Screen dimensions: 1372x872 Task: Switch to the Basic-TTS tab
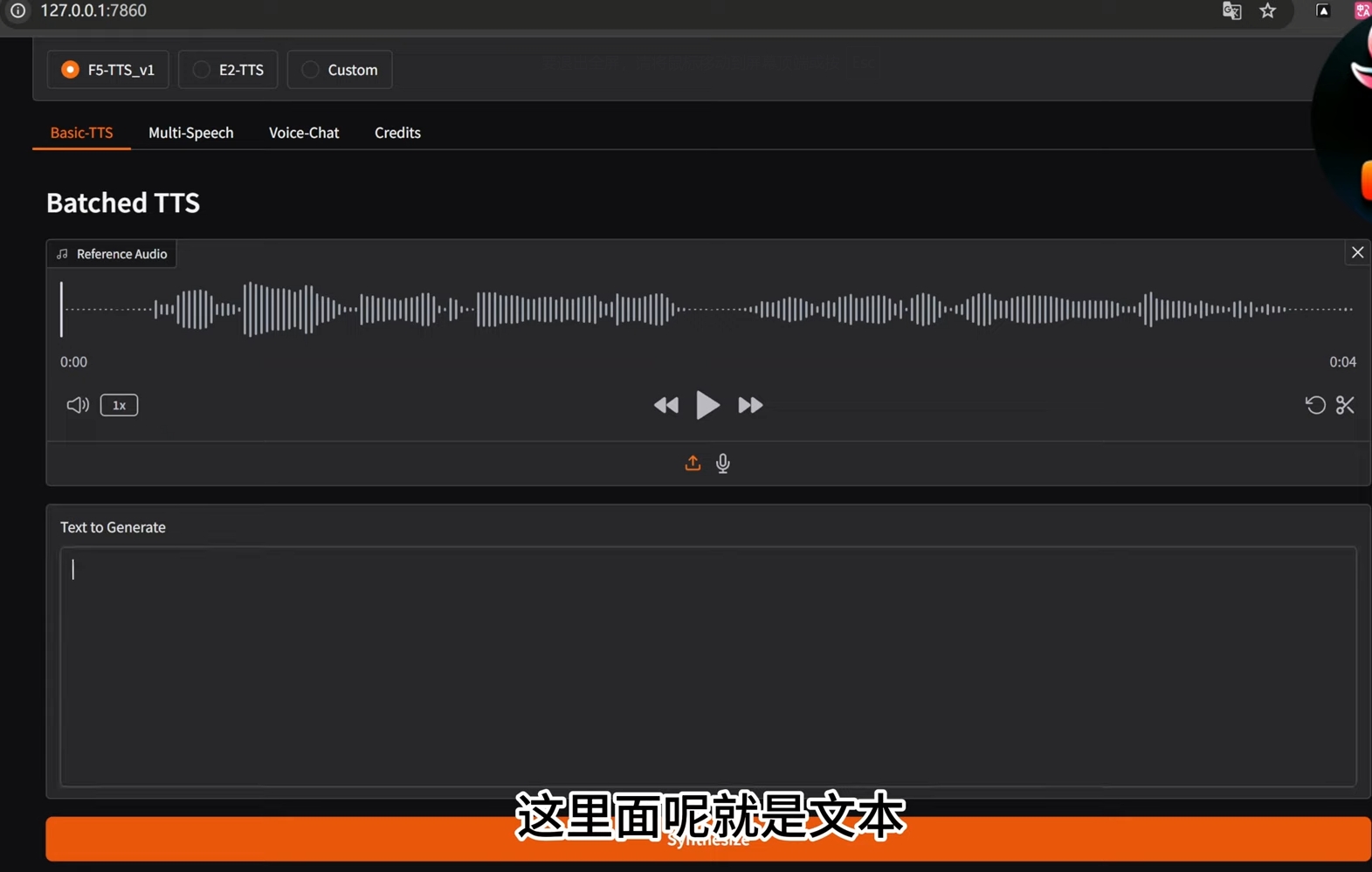(81, 133)
